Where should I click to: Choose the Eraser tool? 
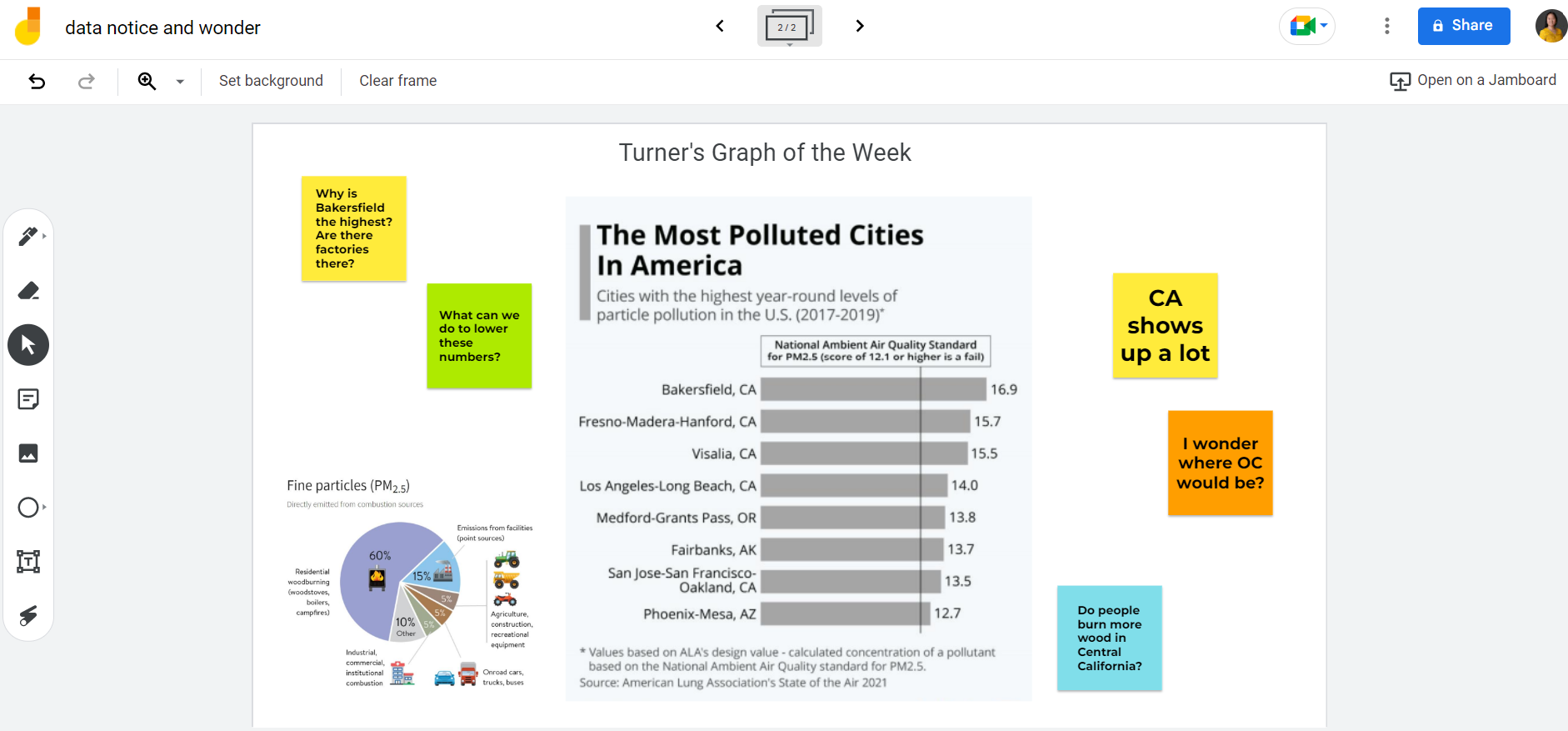(x=28, y=291)
